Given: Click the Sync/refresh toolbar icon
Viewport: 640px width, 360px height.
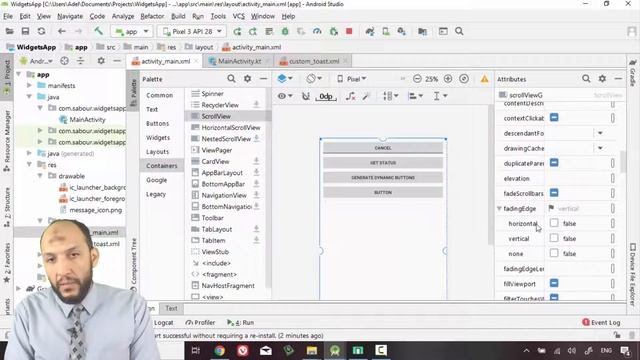Looking at the screenshot, I should (x=41, y=31).
